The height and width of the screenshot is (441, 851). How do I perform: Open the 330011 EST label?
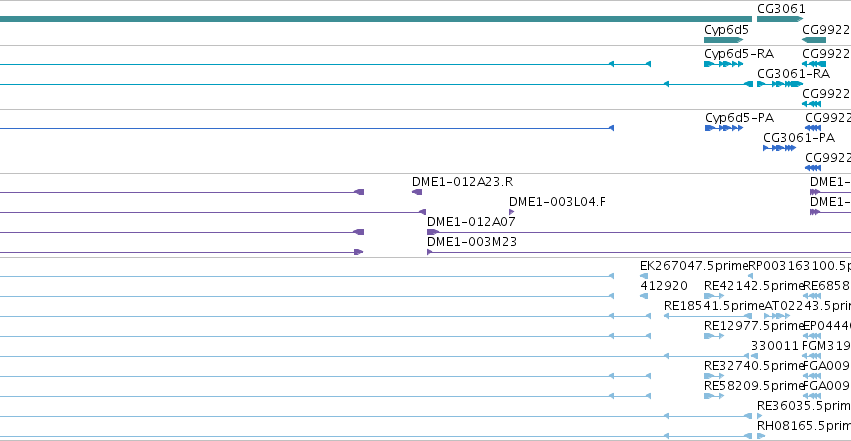pos(775,346)
